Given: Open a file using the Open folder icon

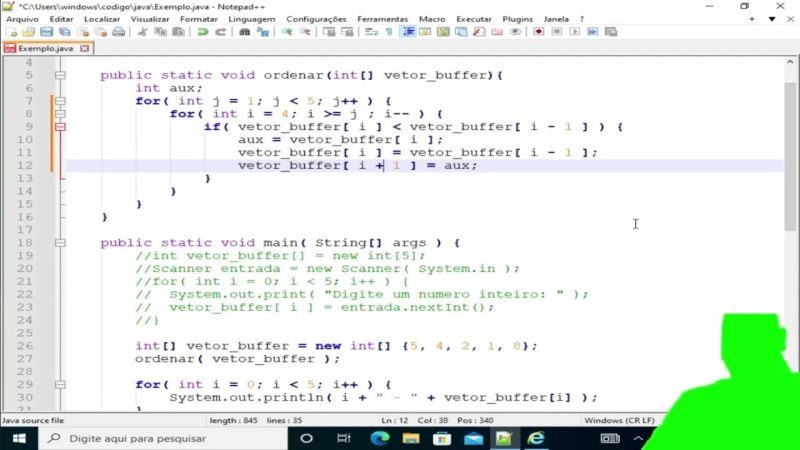Looking at the screenshot, I should pos(28,32).
